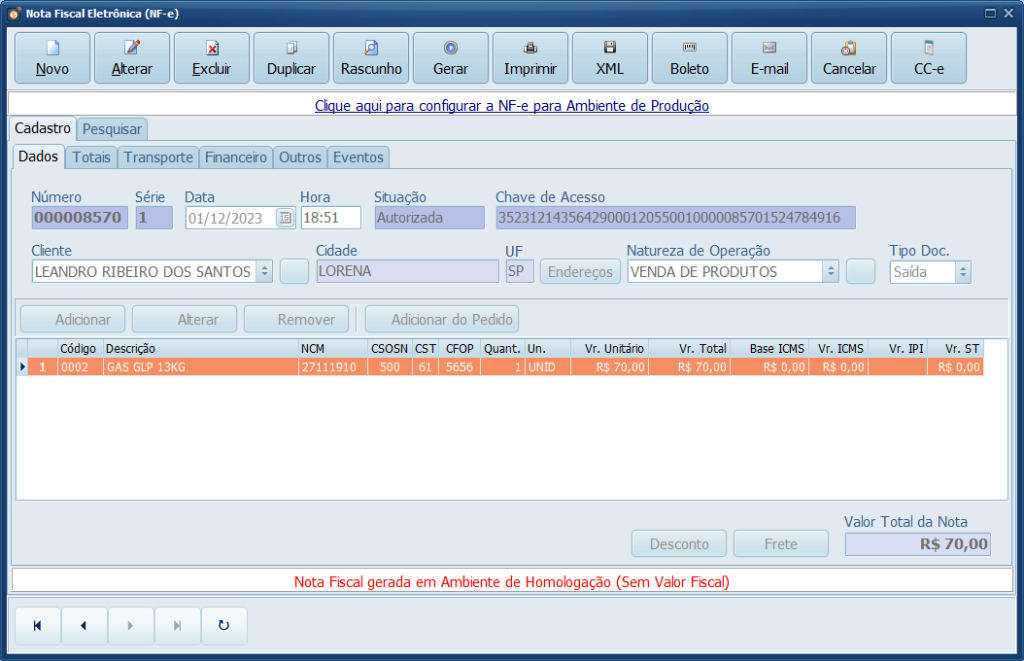Click the Duplicar invoice icon

tap(291, 58)
